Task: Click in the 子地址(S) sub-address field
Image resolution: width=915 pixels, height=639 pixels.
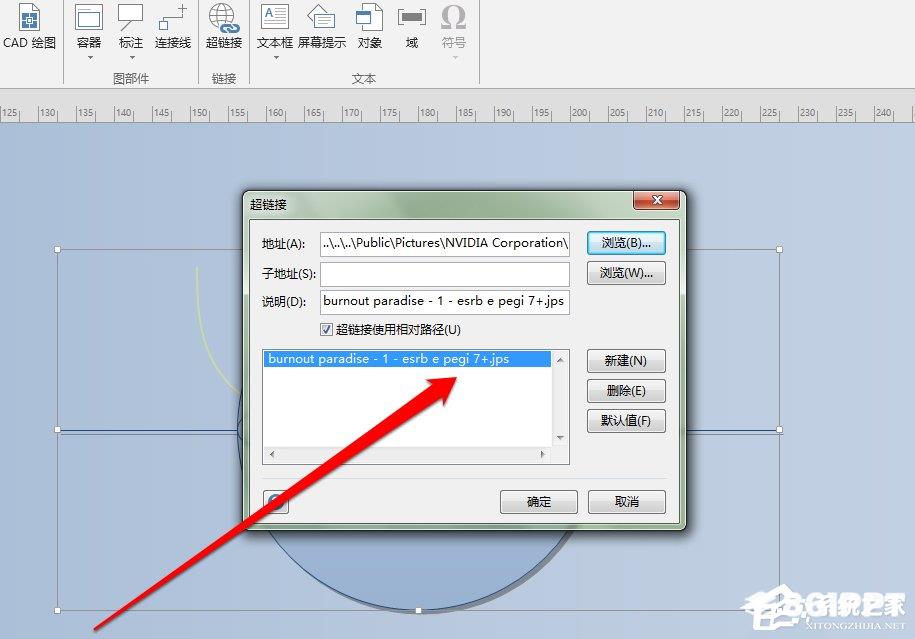Action: click(x=445, y=274)
